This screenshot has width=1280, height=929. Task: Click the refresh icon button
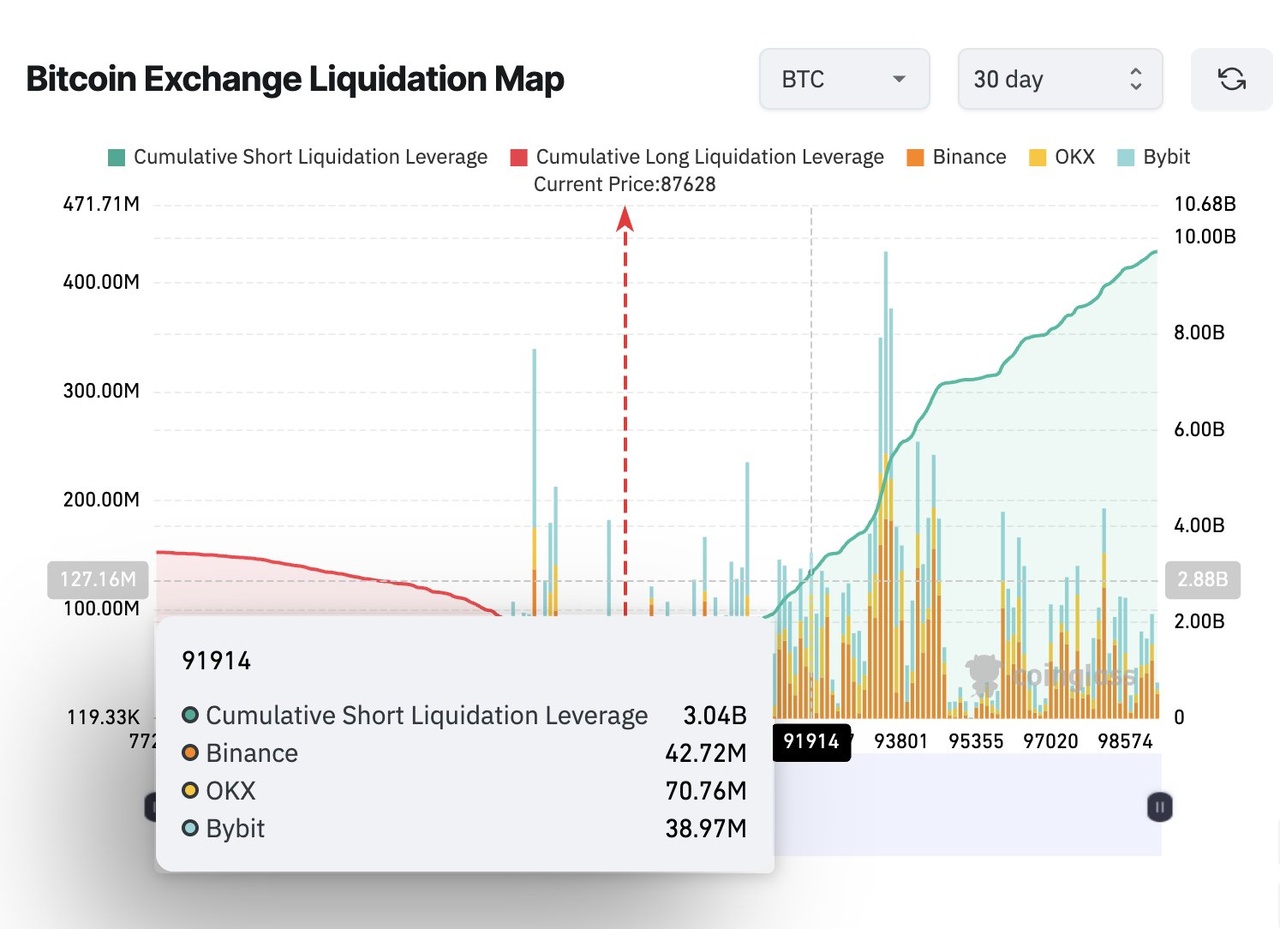(x=1231, y=79)
